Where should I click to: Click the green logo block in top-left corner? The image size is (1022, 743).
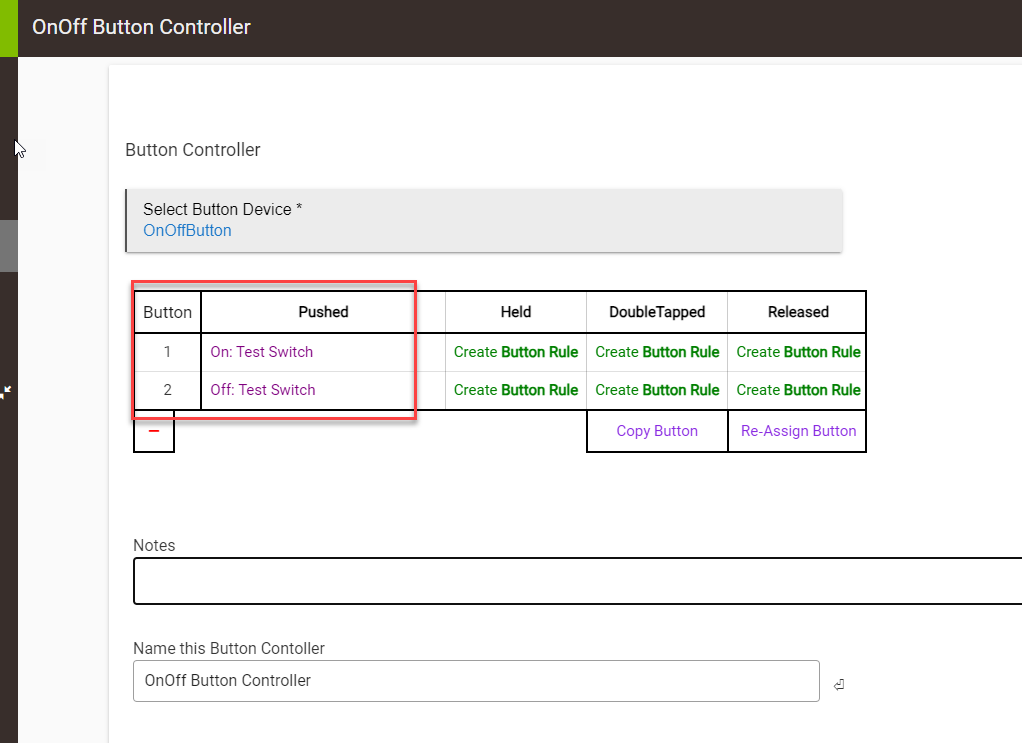click(x=8, y=28)
